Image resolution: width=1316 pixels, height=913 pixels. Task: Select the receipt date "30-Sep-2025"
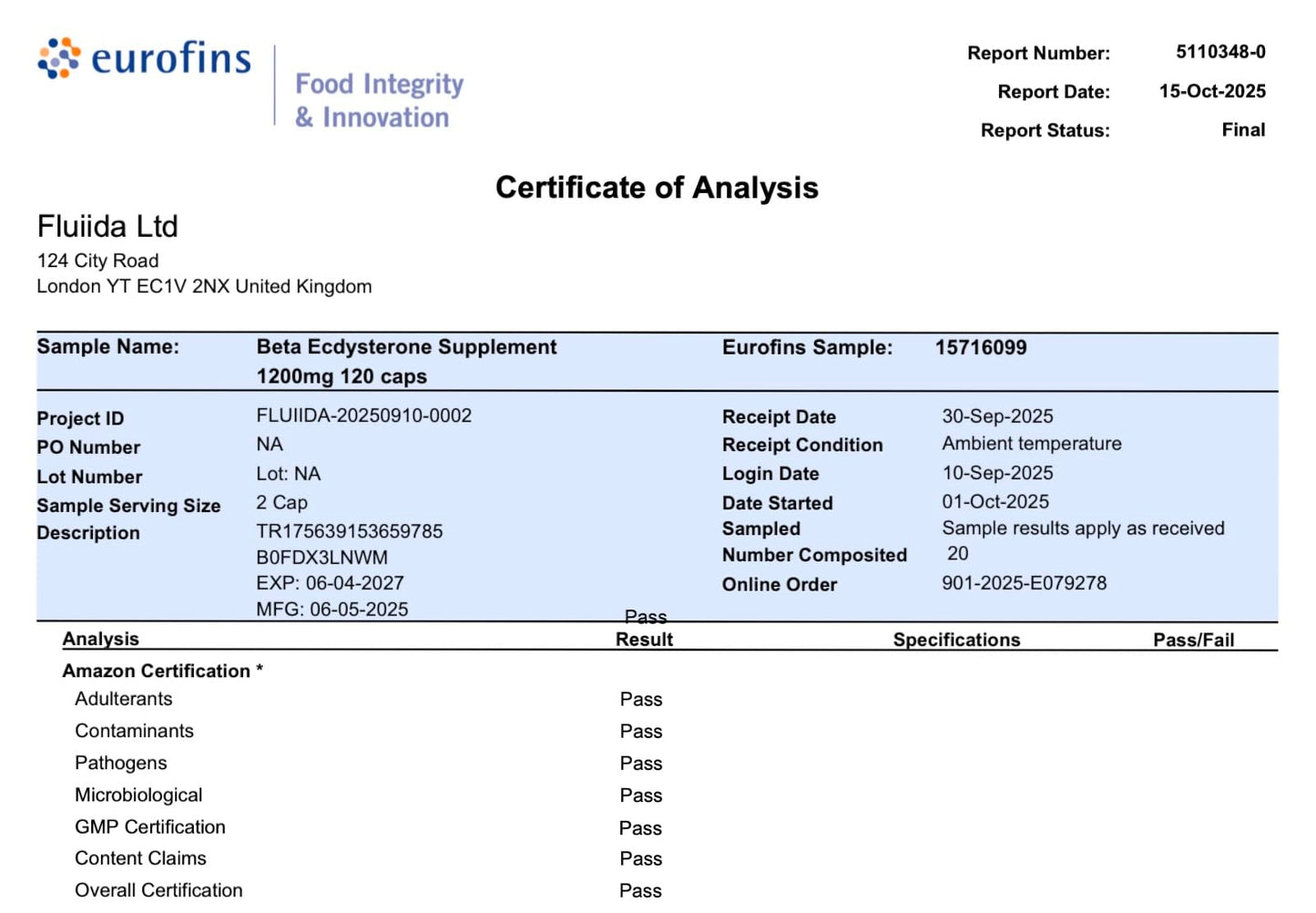click(x=997, y=416)
